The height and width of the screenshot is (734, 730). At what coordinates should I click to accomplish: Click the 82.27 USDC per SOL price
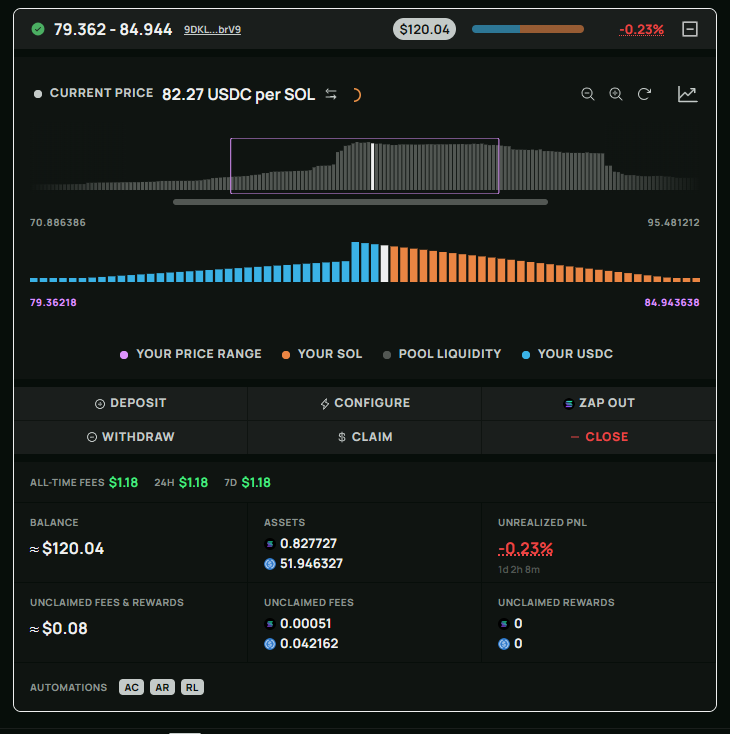pyautogui.click(x=238, y=95)
